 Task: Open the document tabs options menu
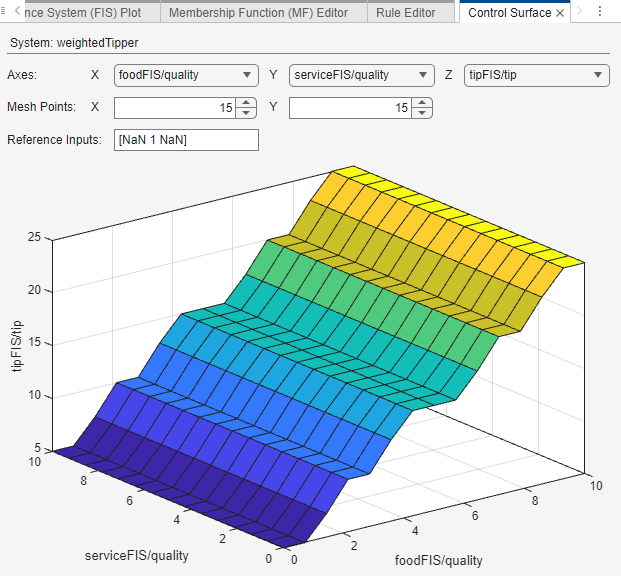pyautogui.click(x=600, y=11)
